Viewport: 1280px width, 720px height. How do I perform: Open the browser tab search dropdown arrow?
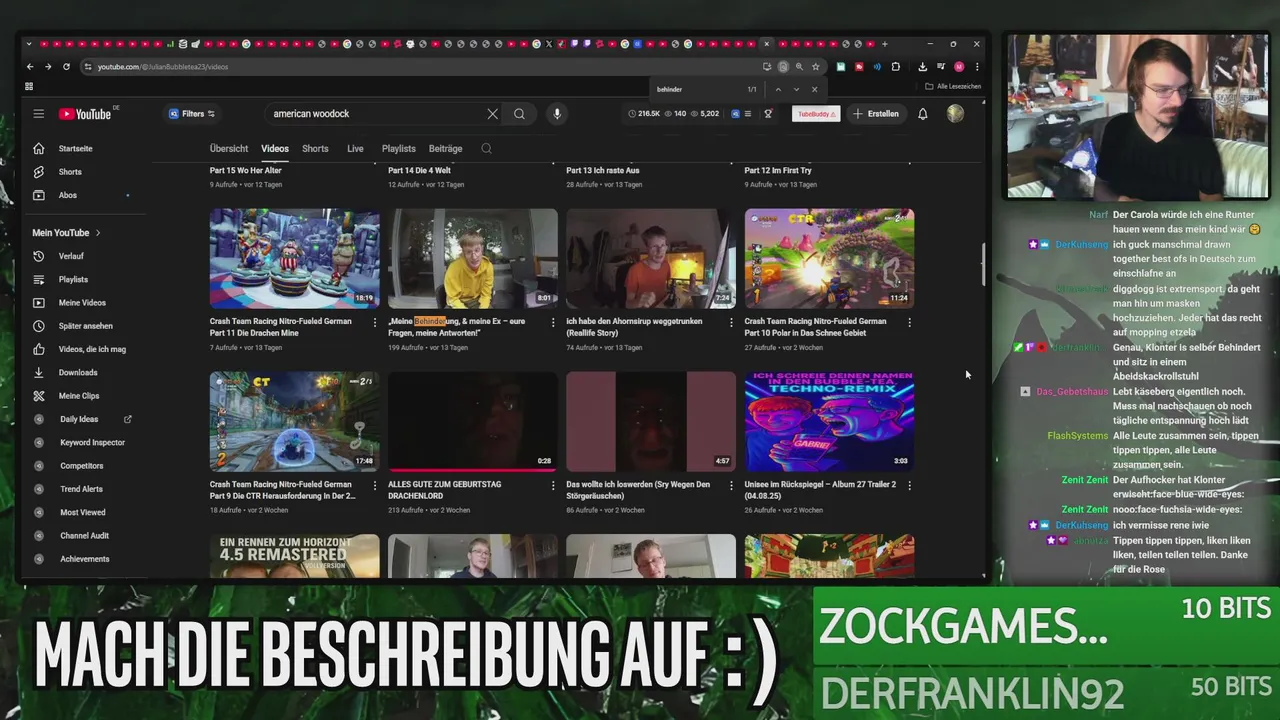click(x=29, y=44)
